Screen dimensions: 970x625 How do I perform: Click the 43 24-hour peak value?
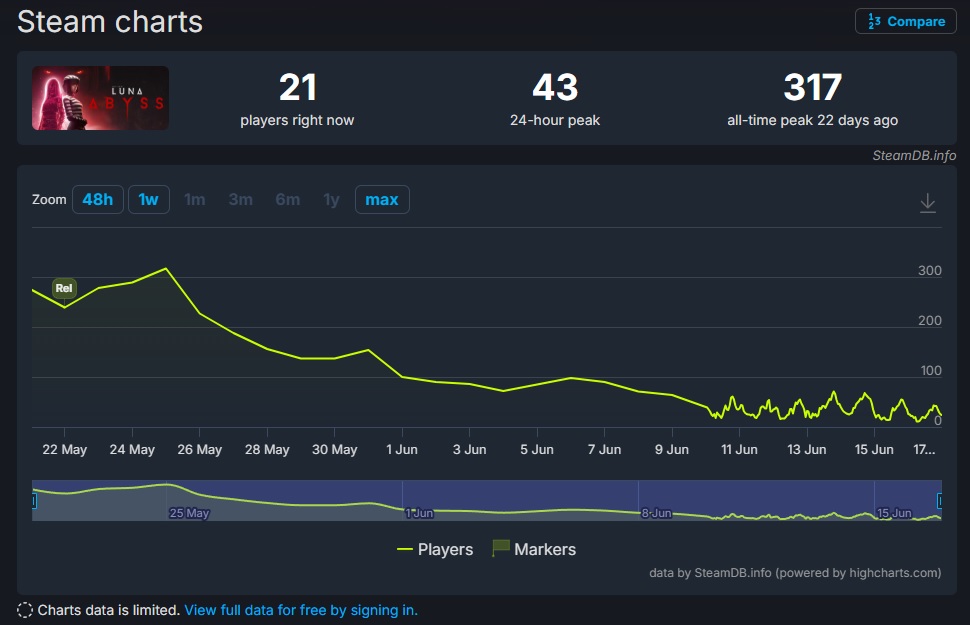coord(555,87)
